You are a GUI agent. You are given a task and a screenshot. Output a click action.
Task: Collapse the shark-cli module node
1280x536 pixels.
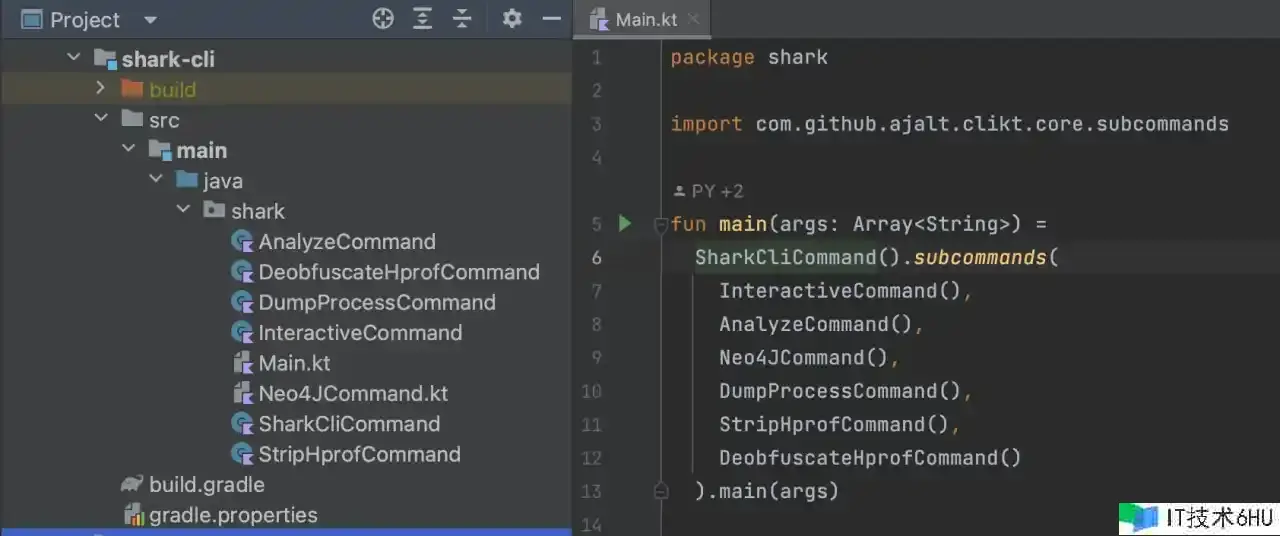click(73, 58)
